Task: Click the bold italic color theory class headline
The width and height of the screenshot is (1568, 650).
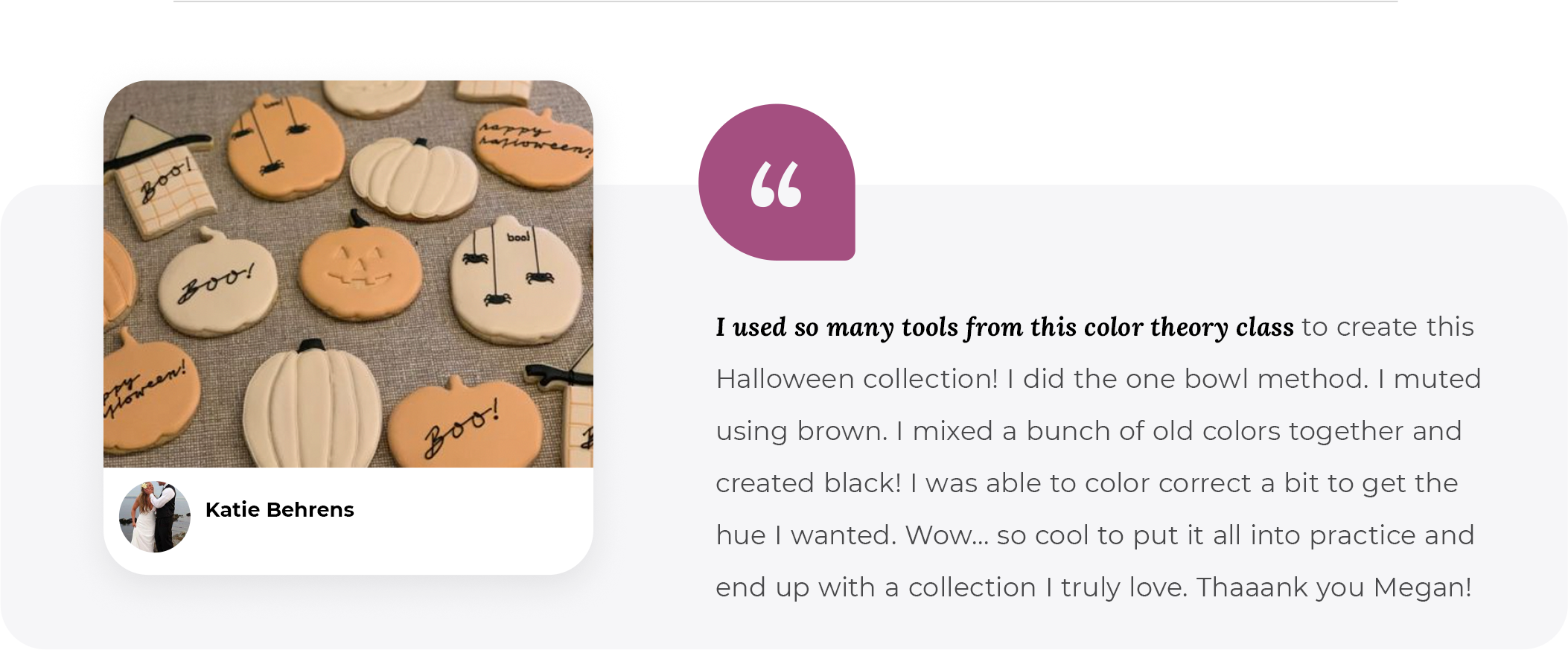Action: pos(1004,328)
